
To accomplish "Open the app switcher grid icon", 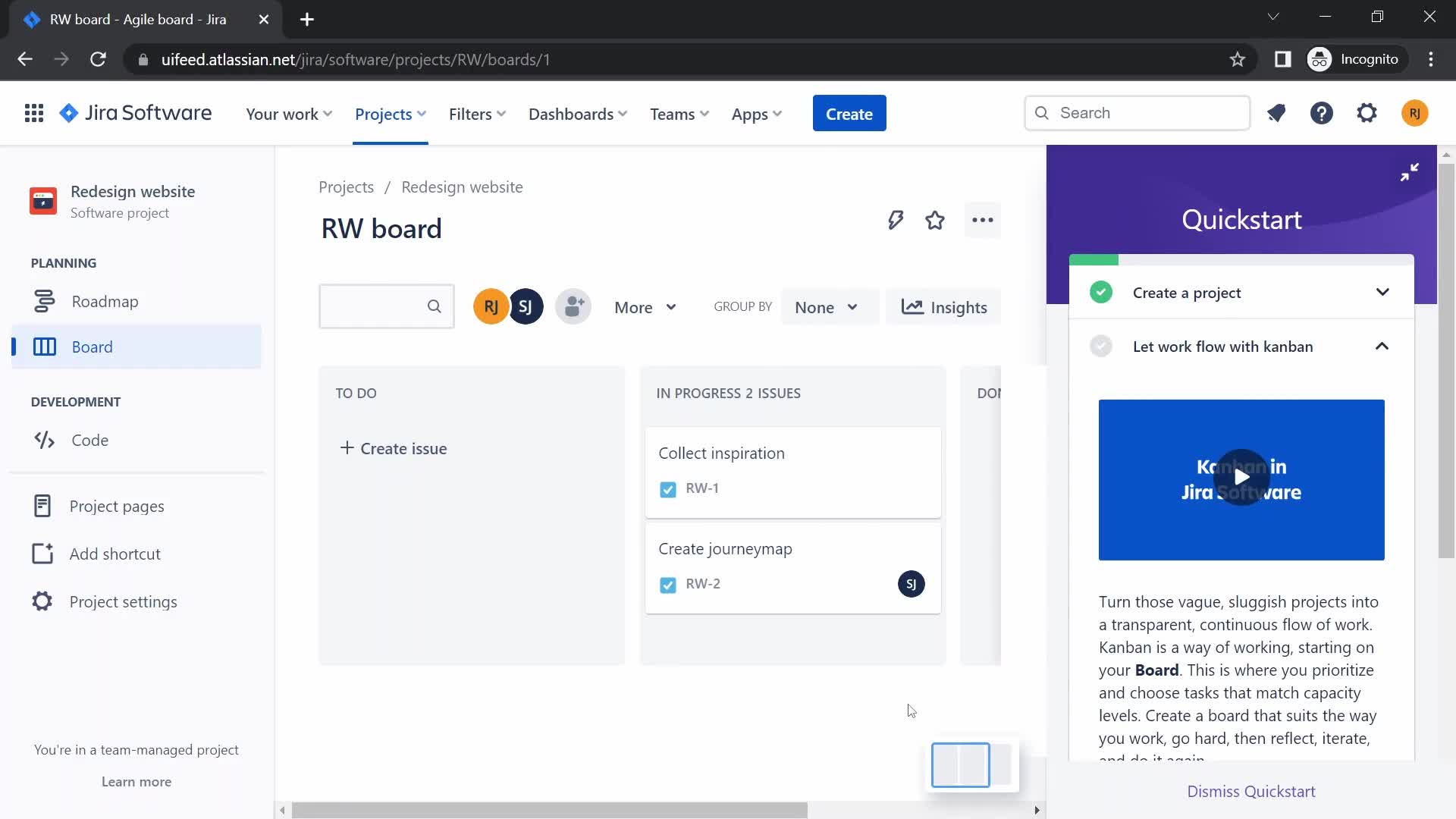I will 33,114.
